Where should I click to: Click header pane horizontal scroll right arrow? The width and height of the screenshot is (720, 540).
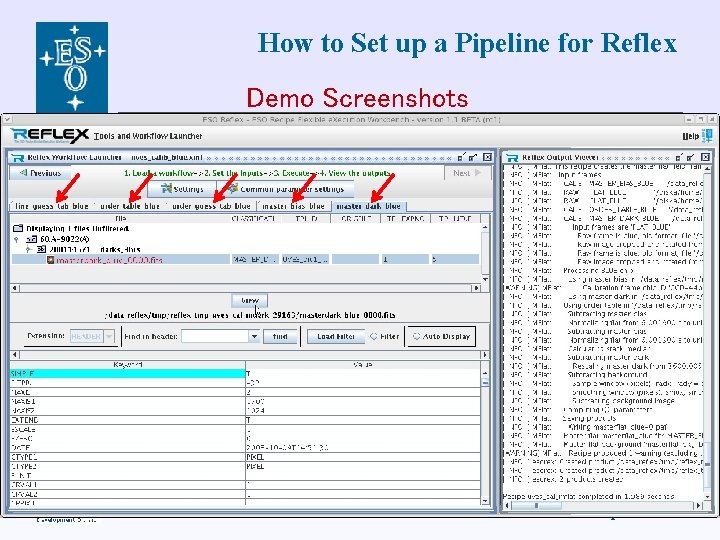[x=485, y=354]
